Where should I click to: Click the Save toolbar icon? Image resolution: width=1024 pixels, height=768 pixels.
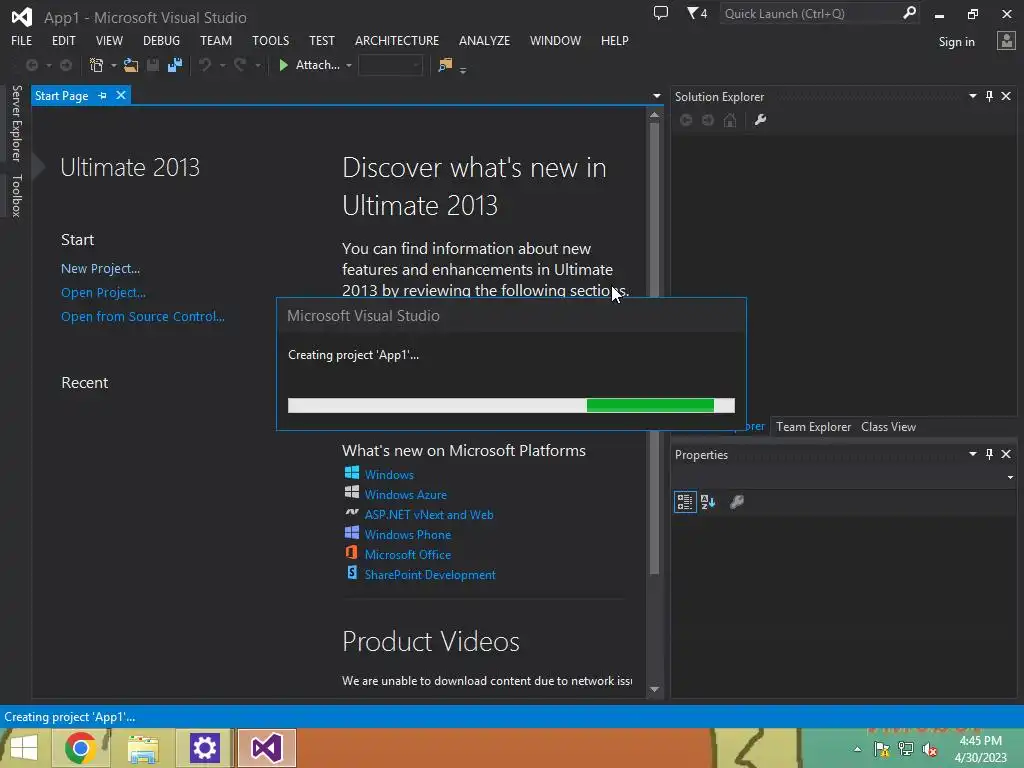(153, 65)
